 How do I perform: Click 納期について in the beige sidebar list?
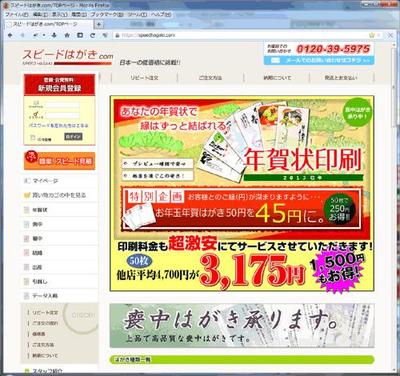pos(45,356)
